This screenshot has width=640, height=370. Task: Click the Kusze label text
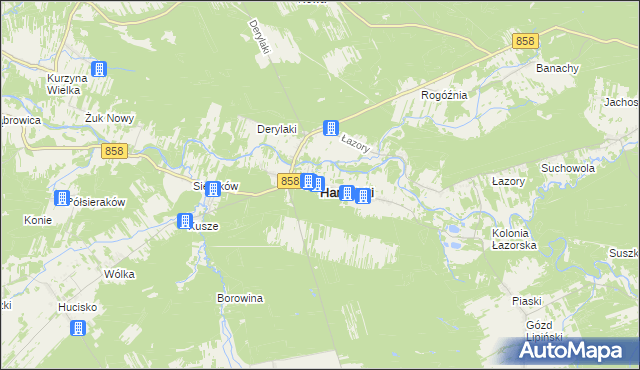205,226
